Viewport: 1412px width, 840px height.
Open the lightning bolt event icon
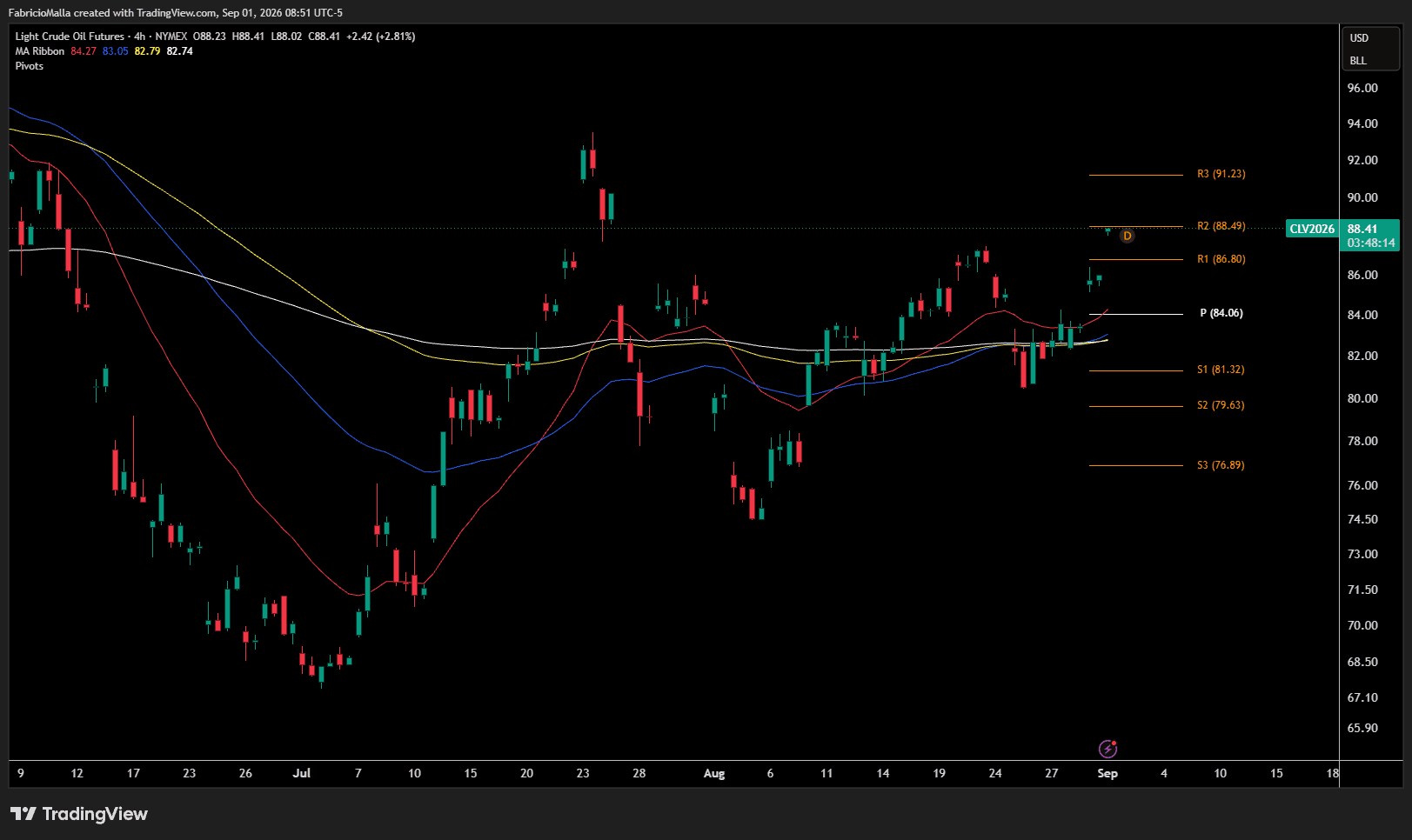1108,749
